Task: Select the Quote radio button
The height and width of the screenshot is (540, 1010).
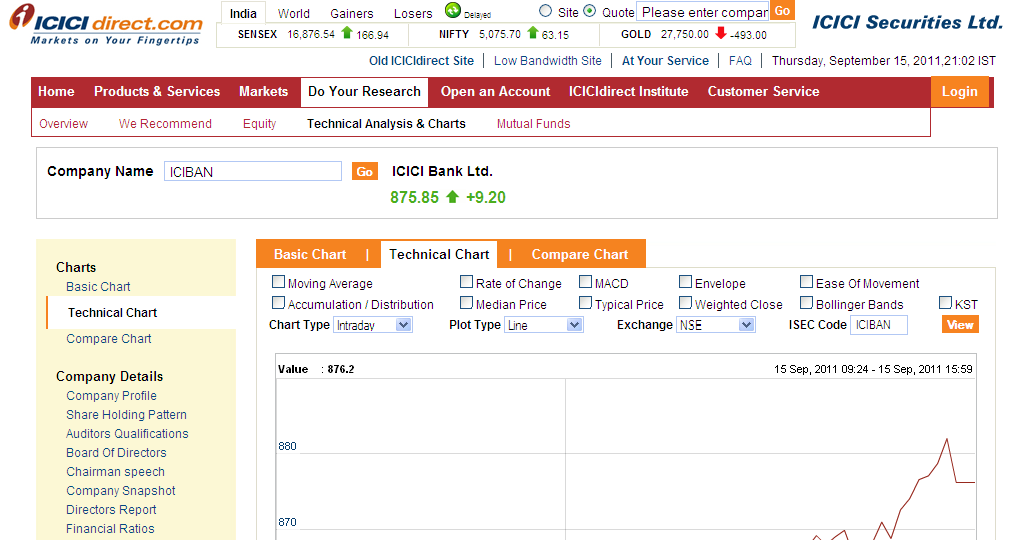Action: [x=589, y=11]
